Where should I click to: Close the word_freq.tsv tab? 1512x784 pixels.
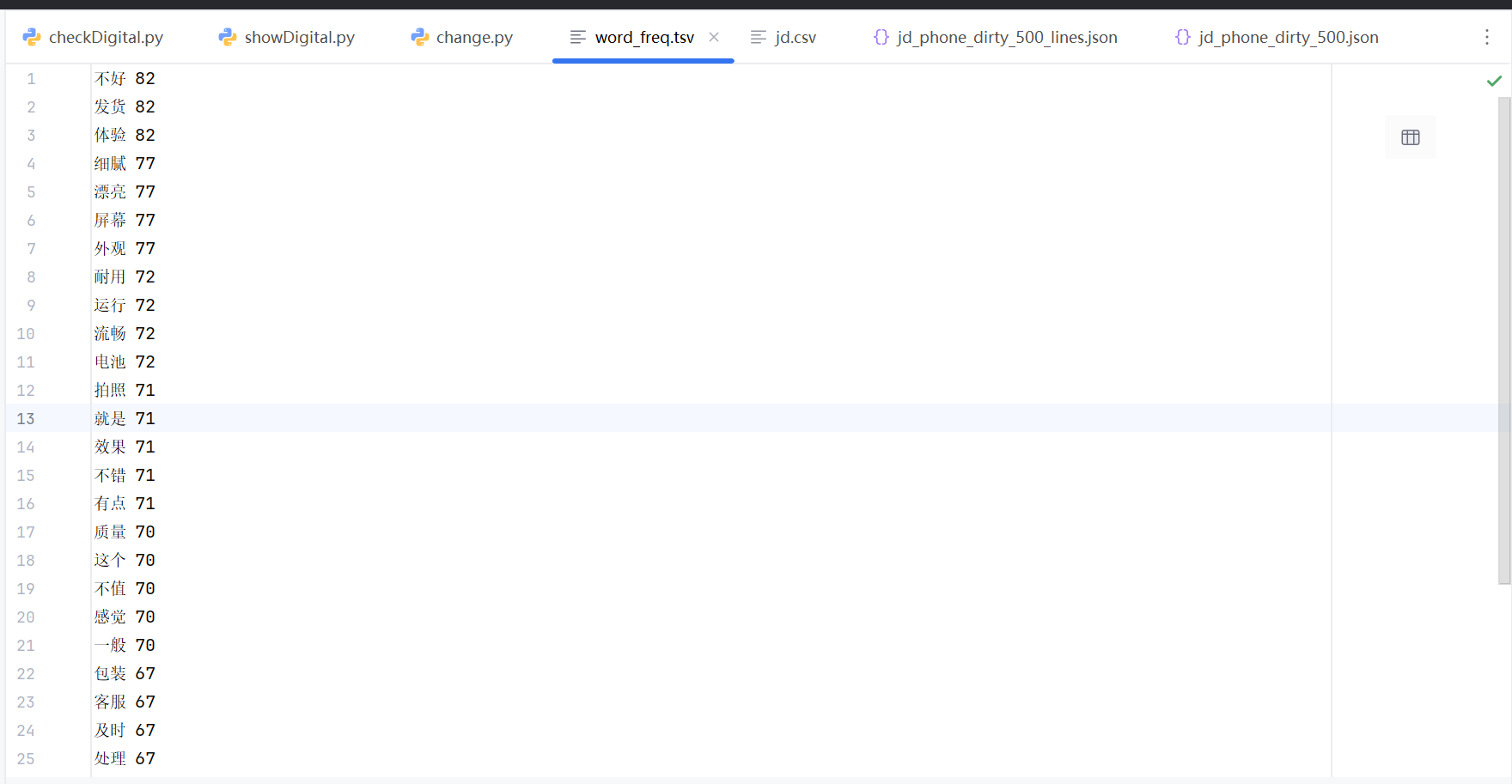(x=713, y=37)
